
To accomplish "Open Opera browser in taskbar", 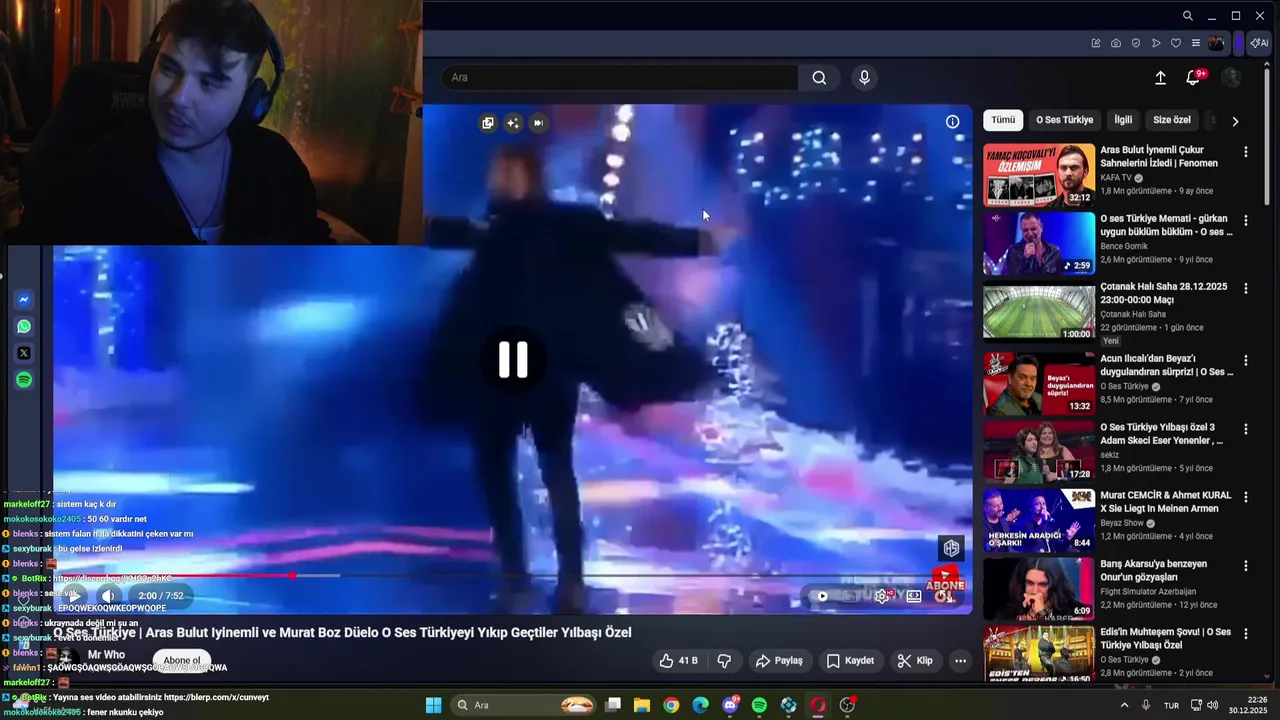I will point(818,705).
